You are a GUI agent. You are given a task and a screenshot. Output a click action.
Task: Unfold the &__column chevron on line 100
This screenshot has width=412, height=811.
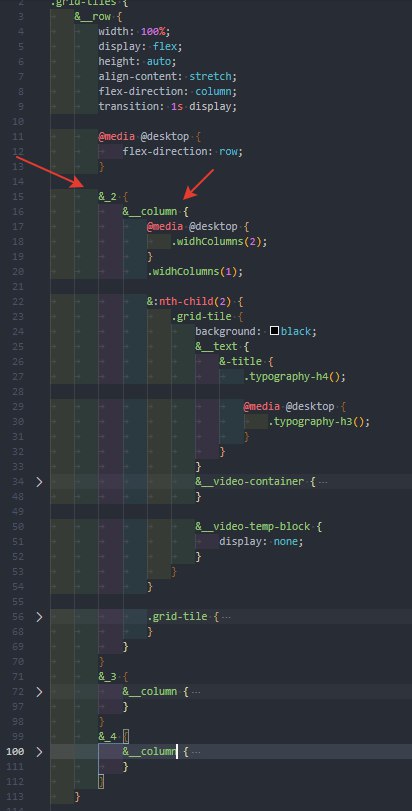tap(39, 752)
